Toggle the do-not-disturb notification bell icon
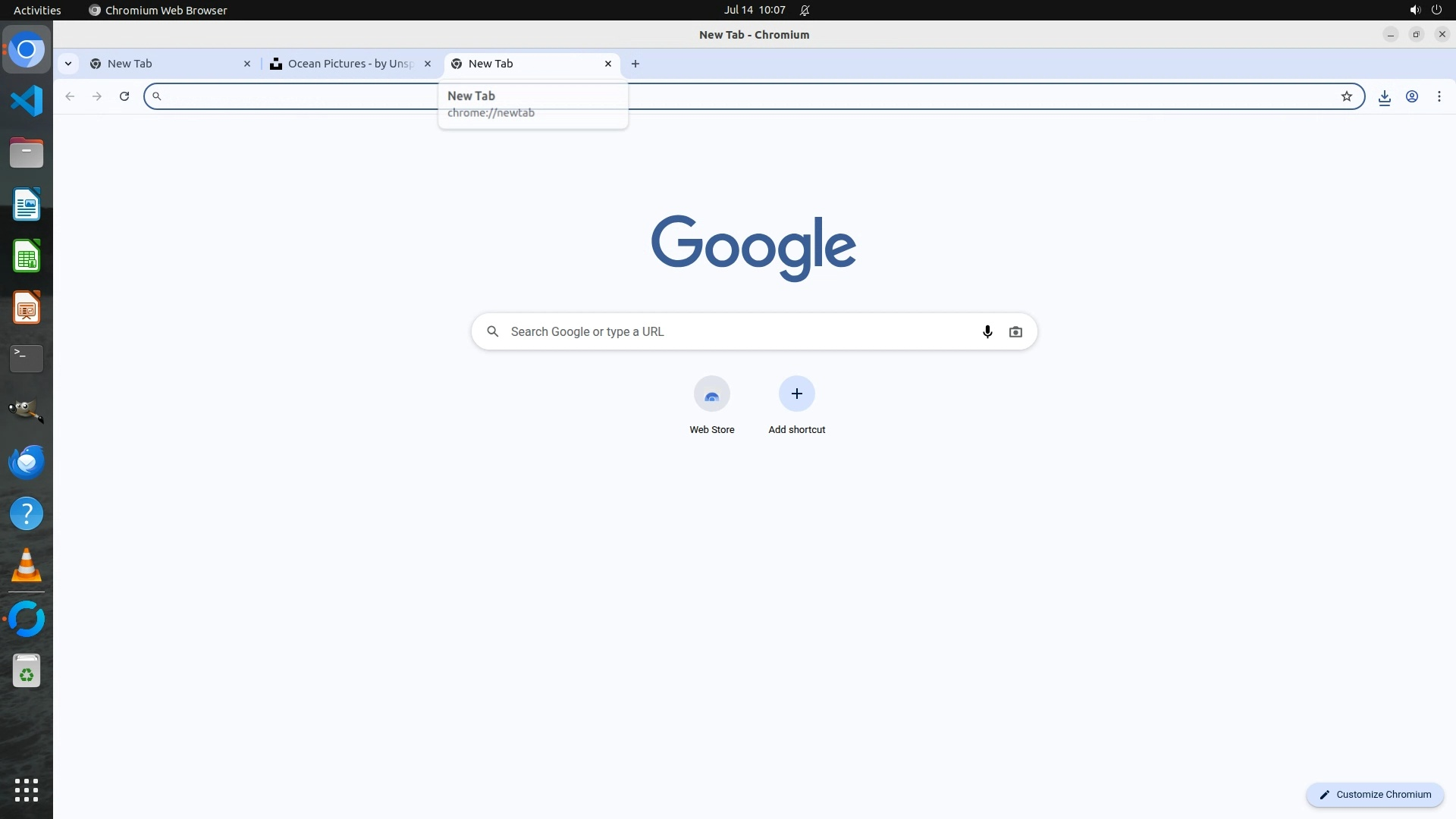 (805, 10)
